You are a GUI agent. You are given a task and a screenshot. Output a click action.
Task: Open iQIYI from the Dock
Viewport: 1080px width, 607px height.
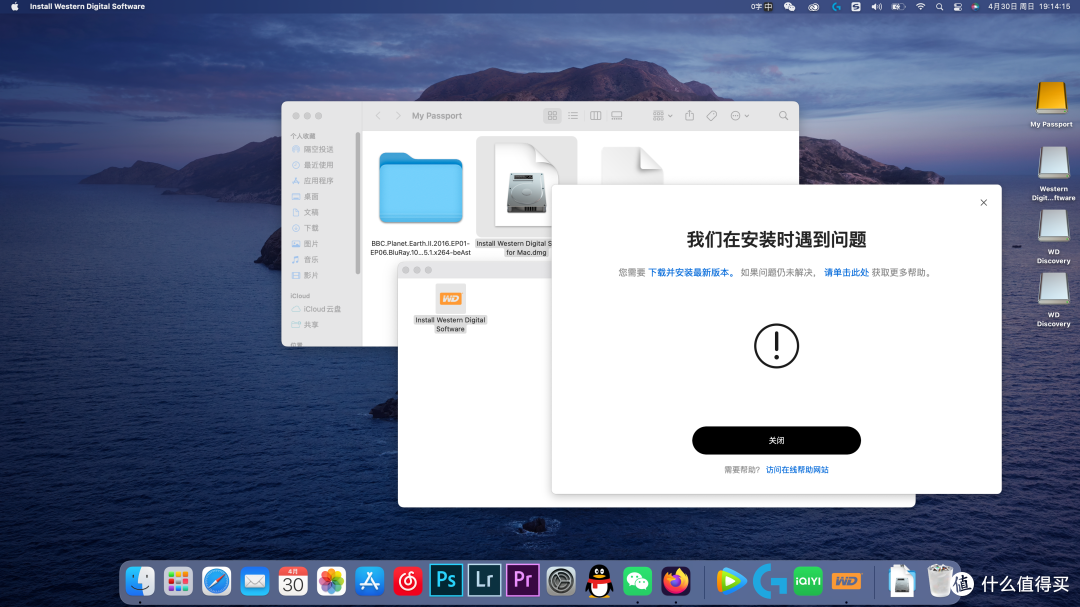(x=808, y=582)
